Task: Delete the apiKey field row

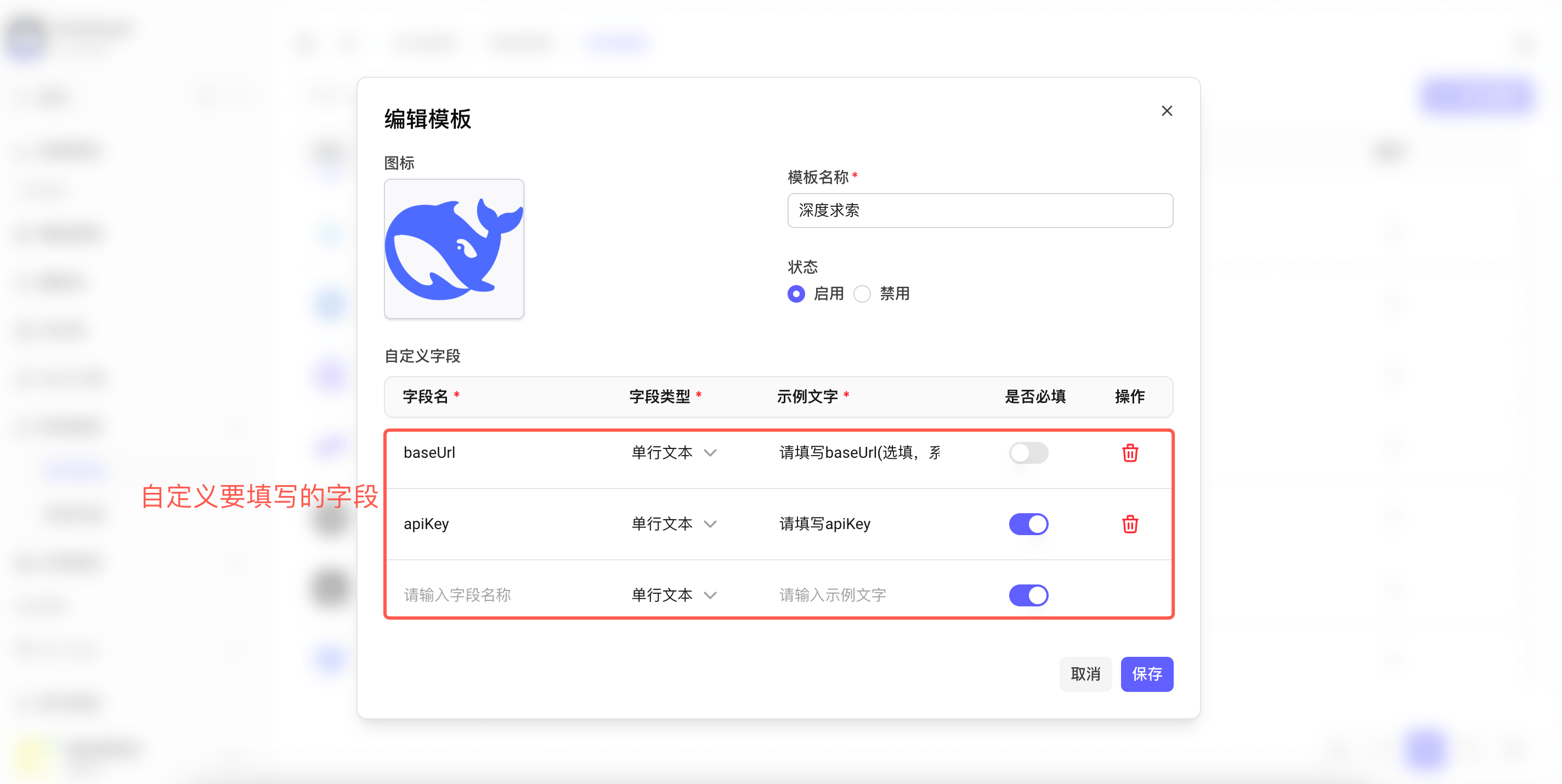Action: [1129, 524]
